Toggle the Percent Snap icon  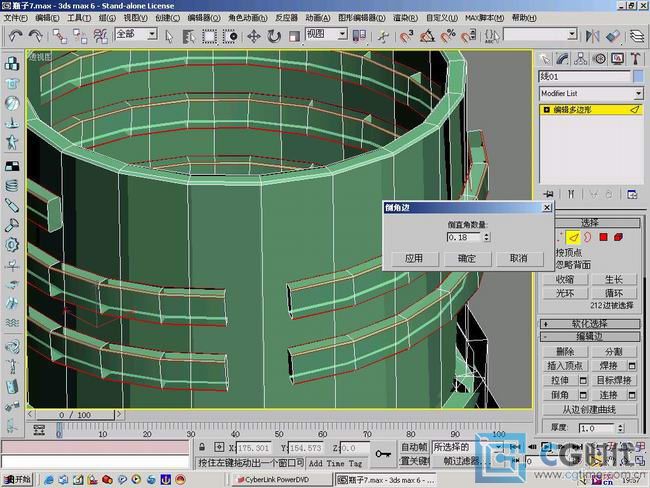click(x=448, y=36)
